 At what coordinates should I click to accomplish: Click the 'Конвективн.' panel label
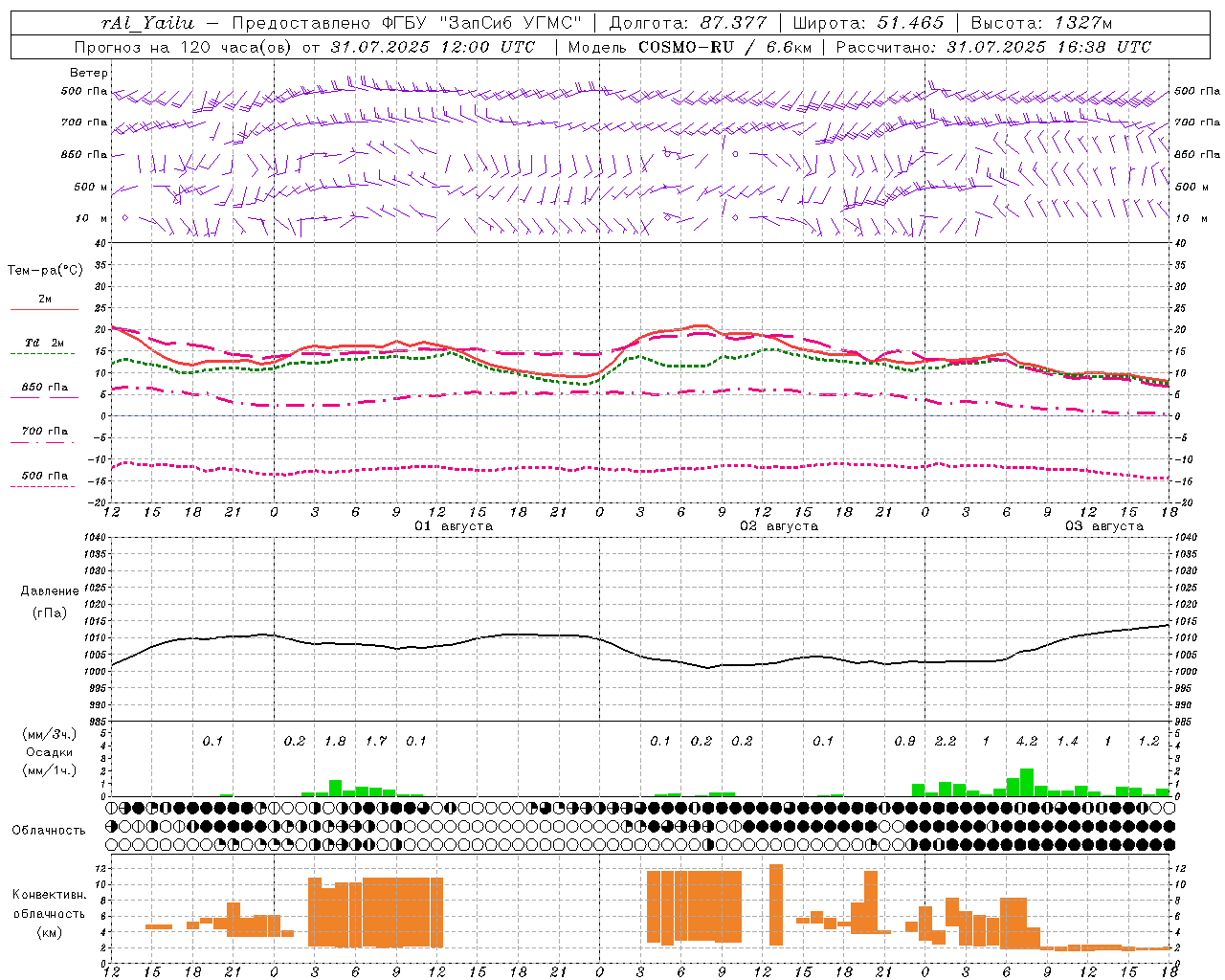click(50, 895)
